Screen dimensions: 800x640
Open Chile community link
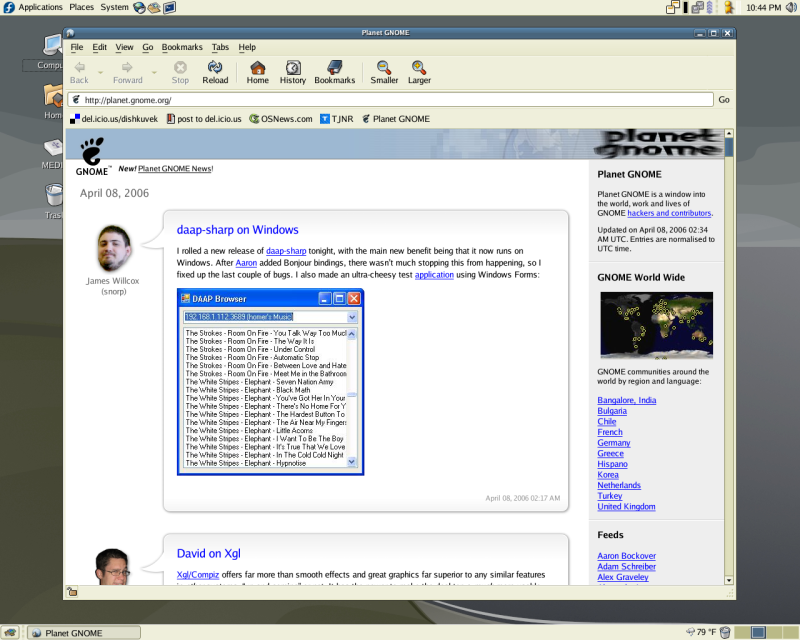(x=607, y=422)
